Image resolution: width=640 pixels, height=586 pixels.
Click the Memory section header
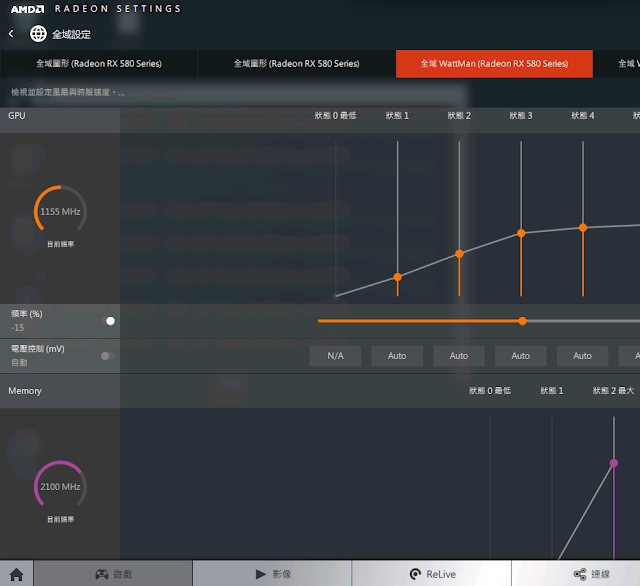(25, 391)
